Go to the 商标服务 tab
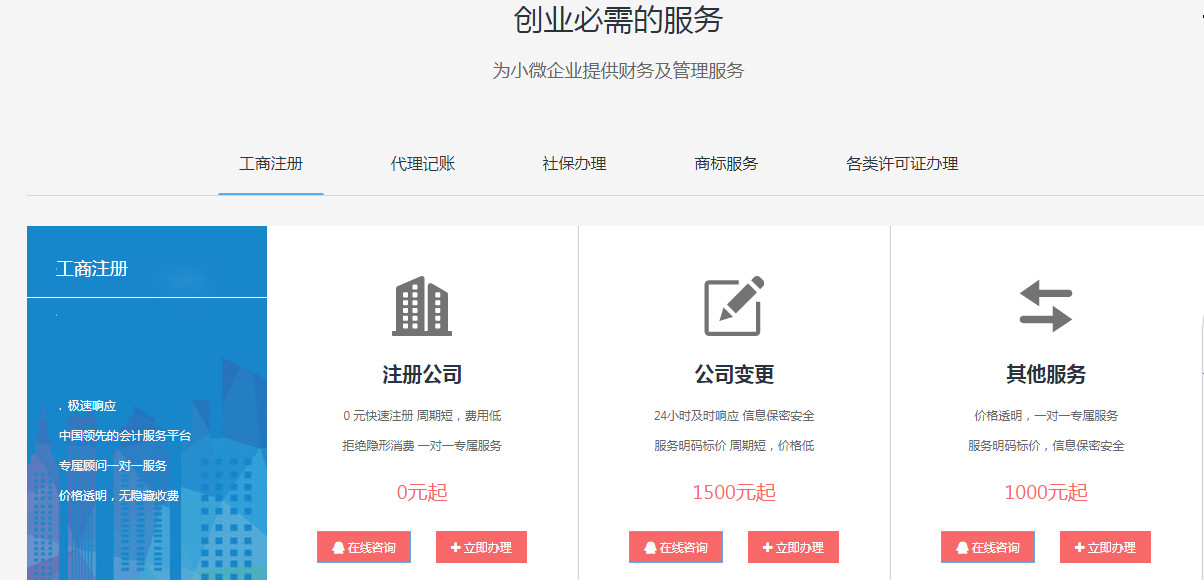 tap(727, 163)
